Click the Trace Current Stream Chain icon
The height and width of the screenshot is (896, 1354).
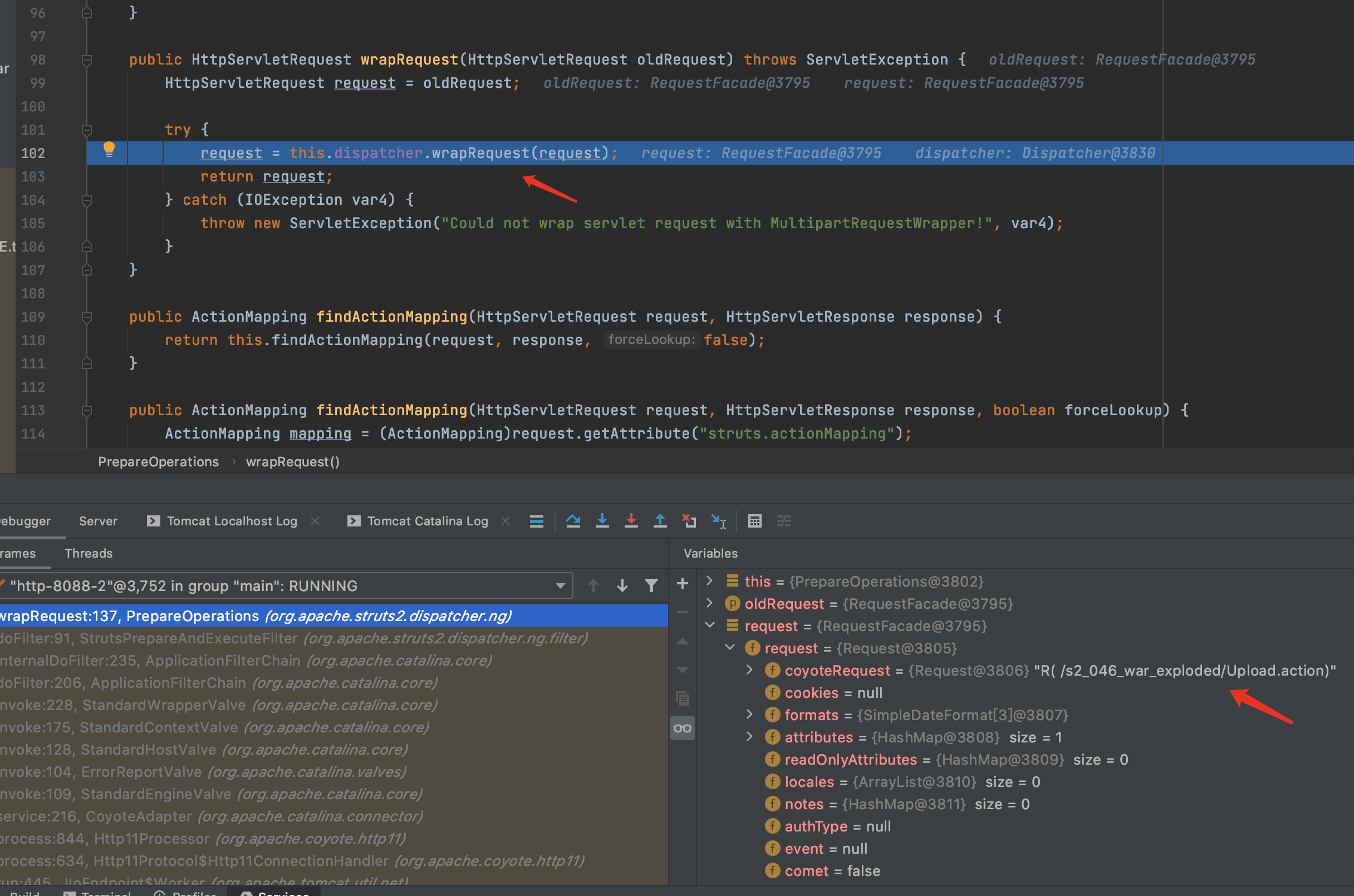(783, 520)
